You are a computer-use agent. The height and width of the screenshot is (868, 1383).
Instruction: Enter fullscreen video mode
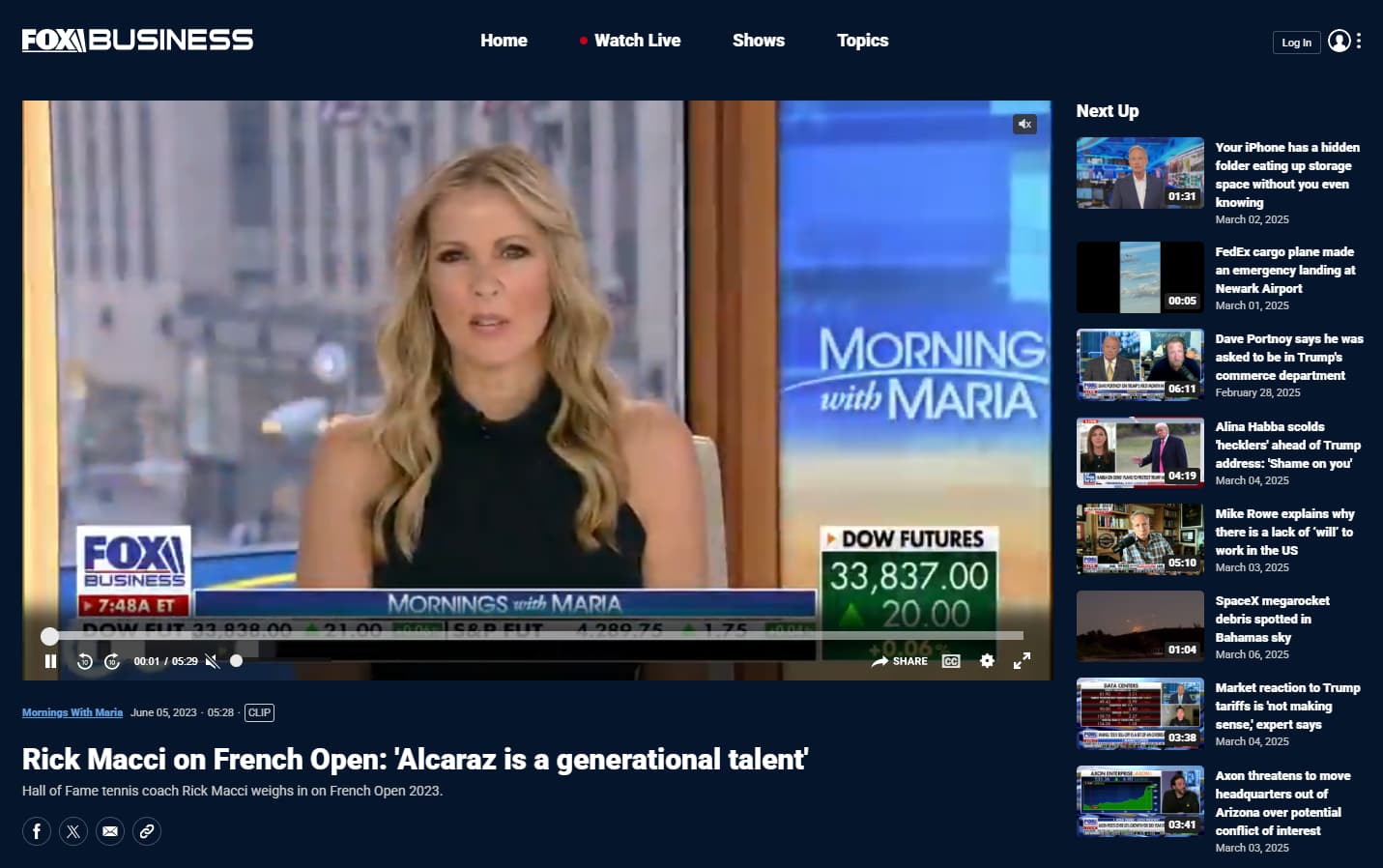1022,661
